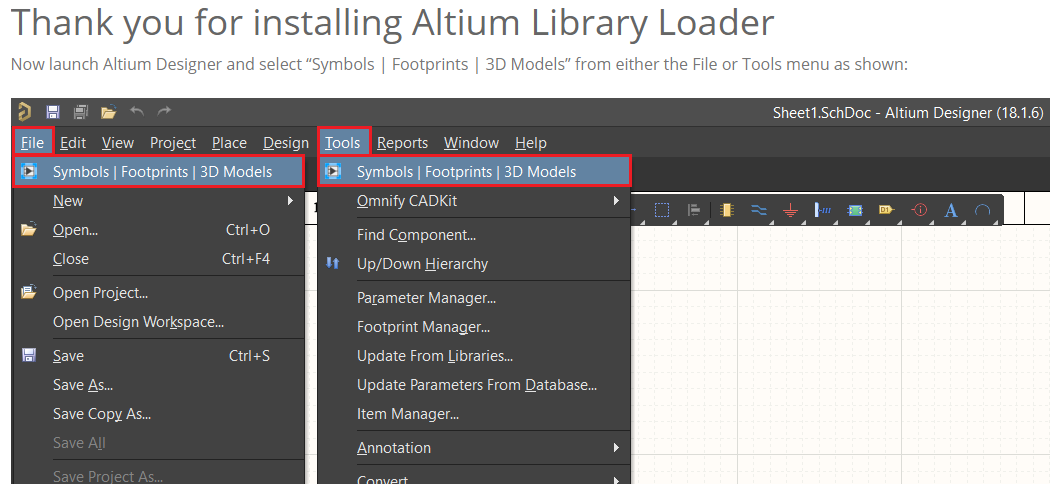Select the dashed rectangle selection tool
Screen dimensions: 1061x497
tap(662, 210)
